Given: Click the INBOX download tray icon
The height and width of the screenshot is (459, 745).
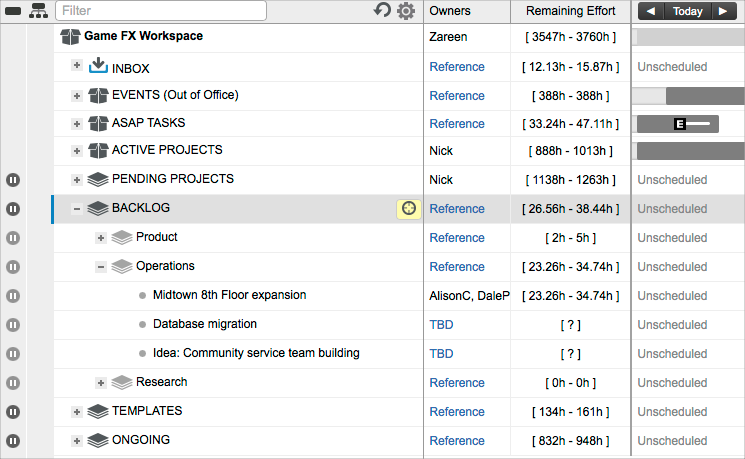Looking at the screenshot, I should (x=98, y=66).
